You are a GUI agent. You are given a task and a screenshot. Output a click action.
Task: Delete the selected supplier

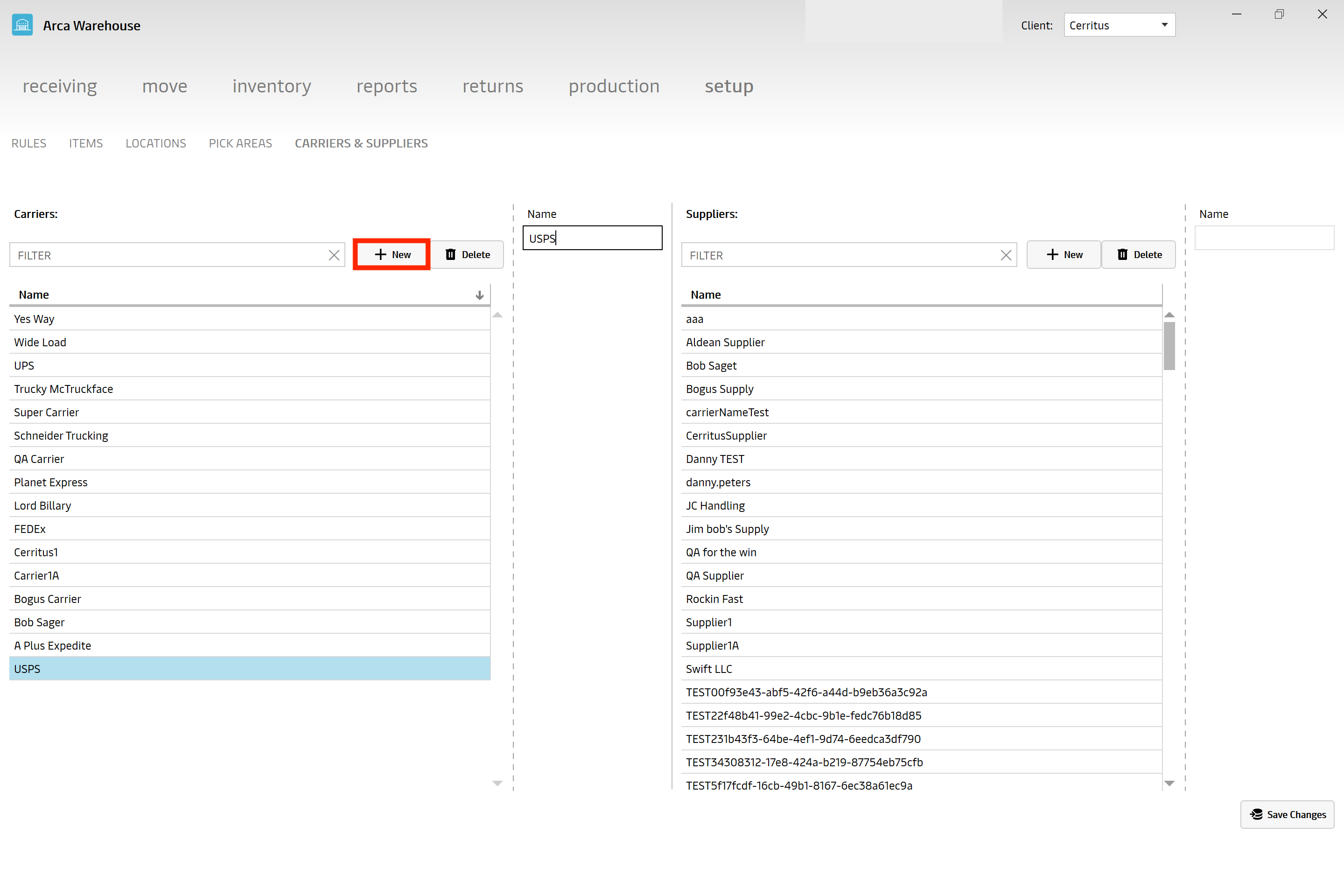click(1138, 254)
